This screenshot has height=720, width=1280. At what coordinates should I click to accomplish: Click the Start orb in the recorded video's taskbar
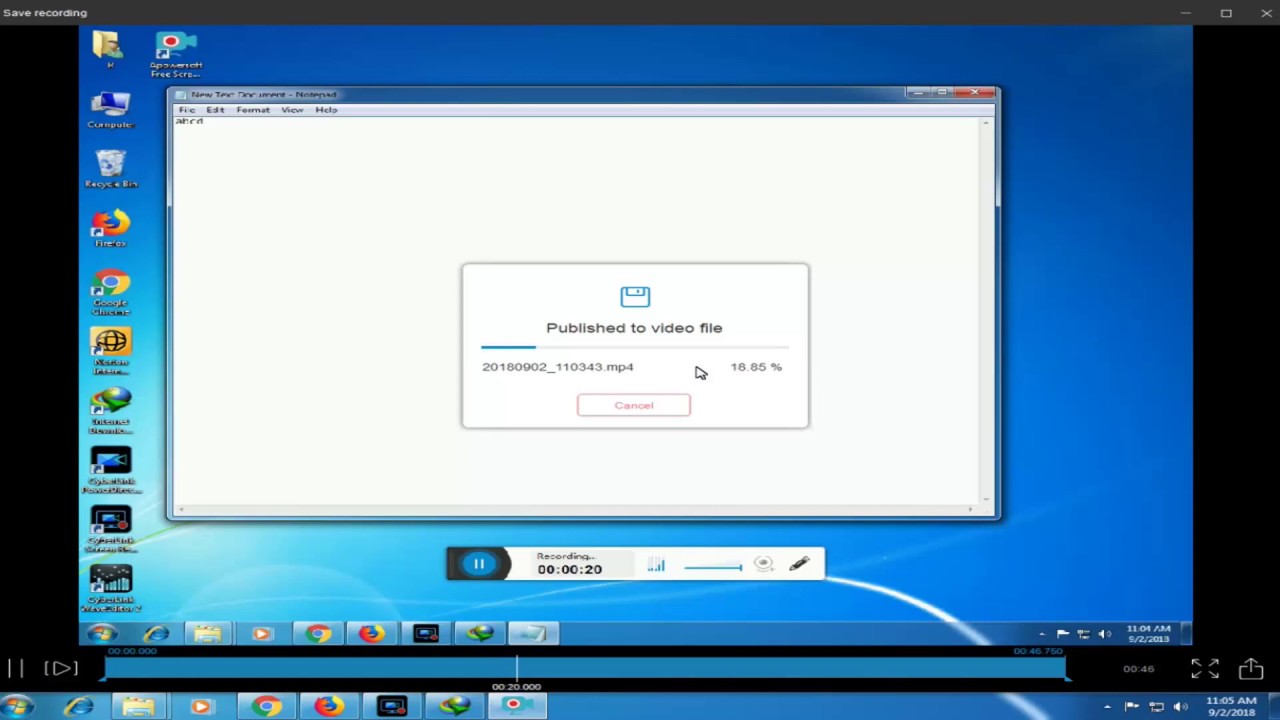[x=101, y=633]
